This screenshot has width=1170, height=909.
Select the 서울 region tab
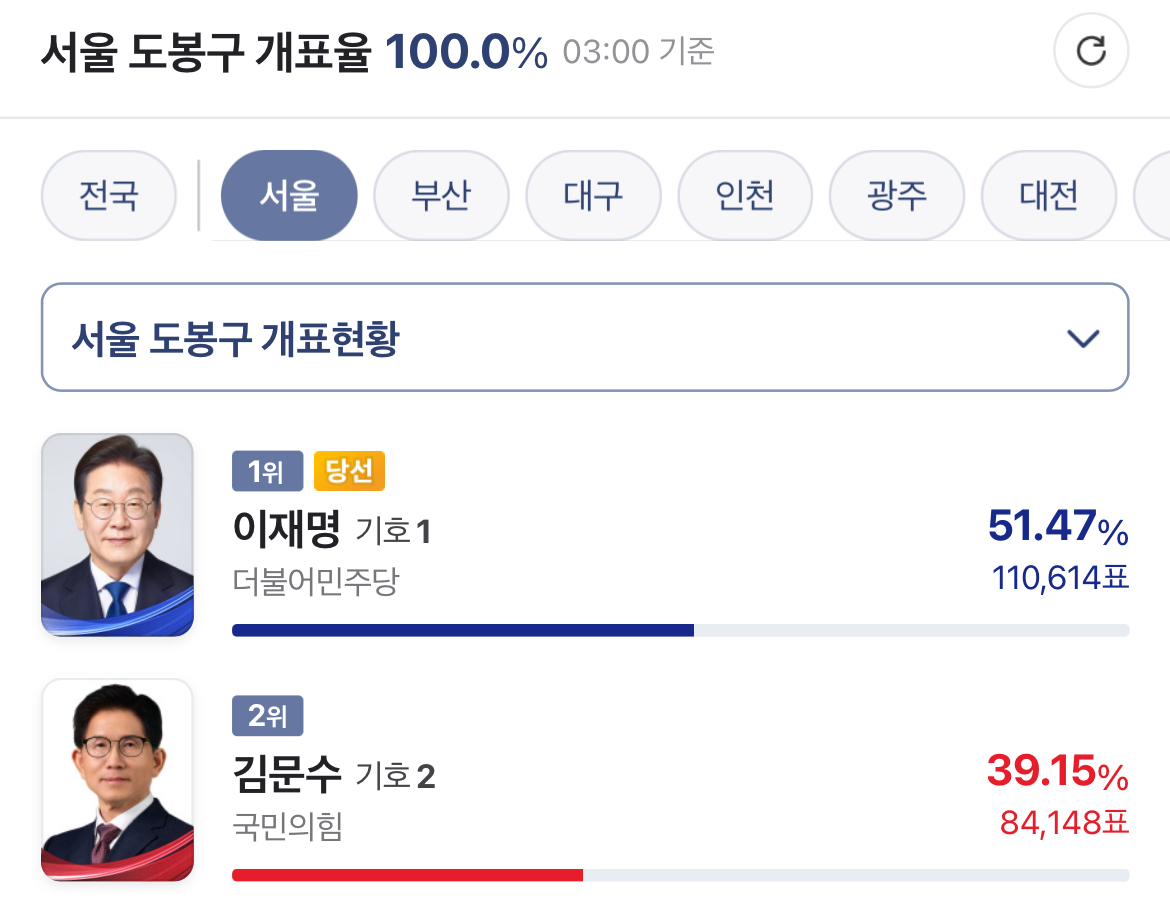point(289,196)
